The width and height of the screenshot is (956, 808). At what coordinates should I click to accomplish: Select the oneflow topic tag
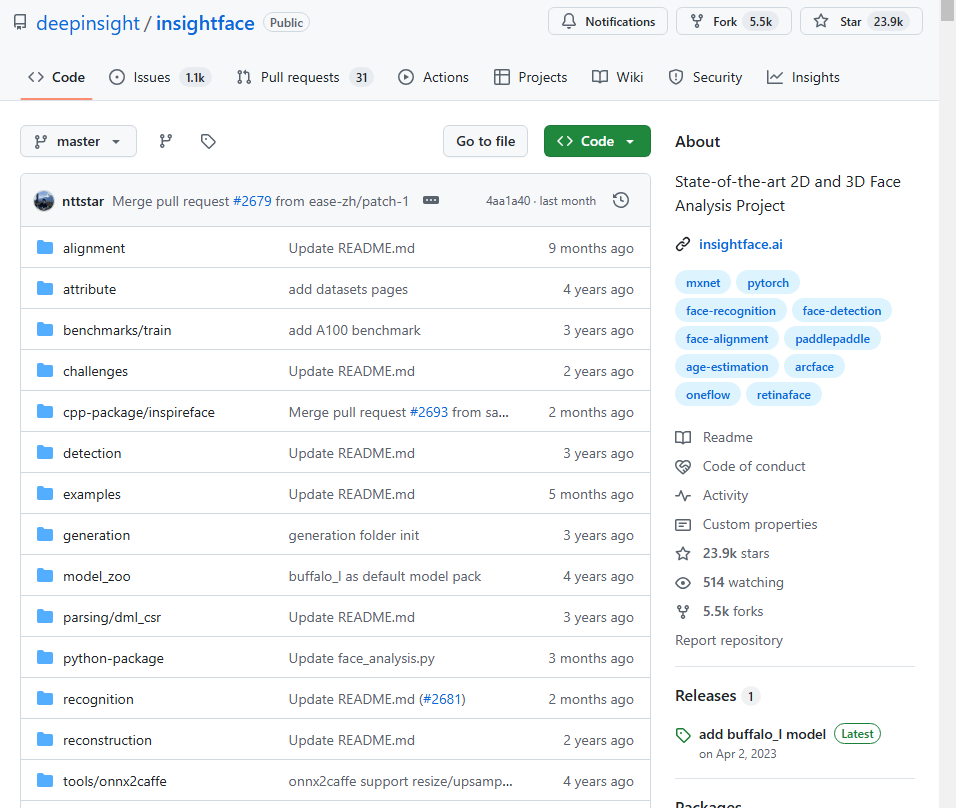click(708, 395)
